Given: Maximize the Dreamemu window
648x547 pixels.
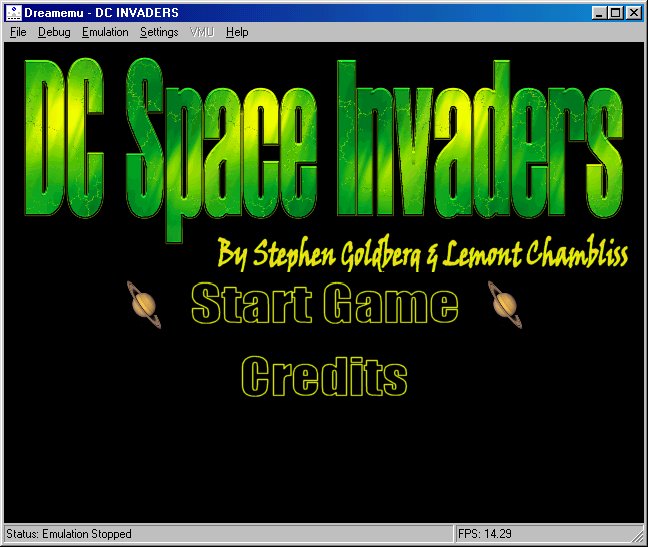Looking at the screenshot, I should [x=615, y=13].
